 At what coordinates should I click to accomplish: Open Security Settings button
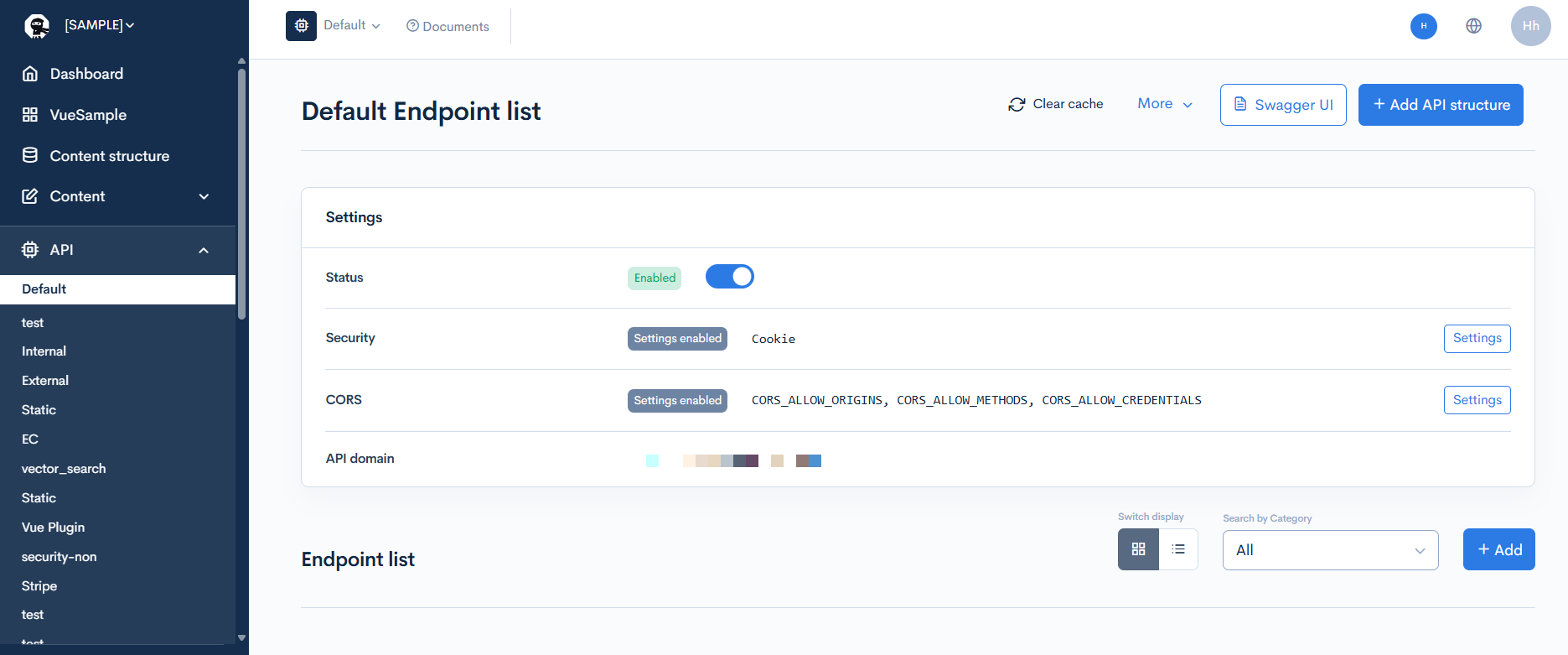[1477, 338]
